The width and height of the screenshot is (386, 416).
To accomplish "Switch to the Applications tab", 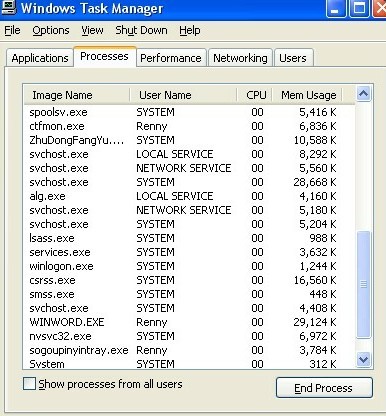I will (x=40, y=58).
